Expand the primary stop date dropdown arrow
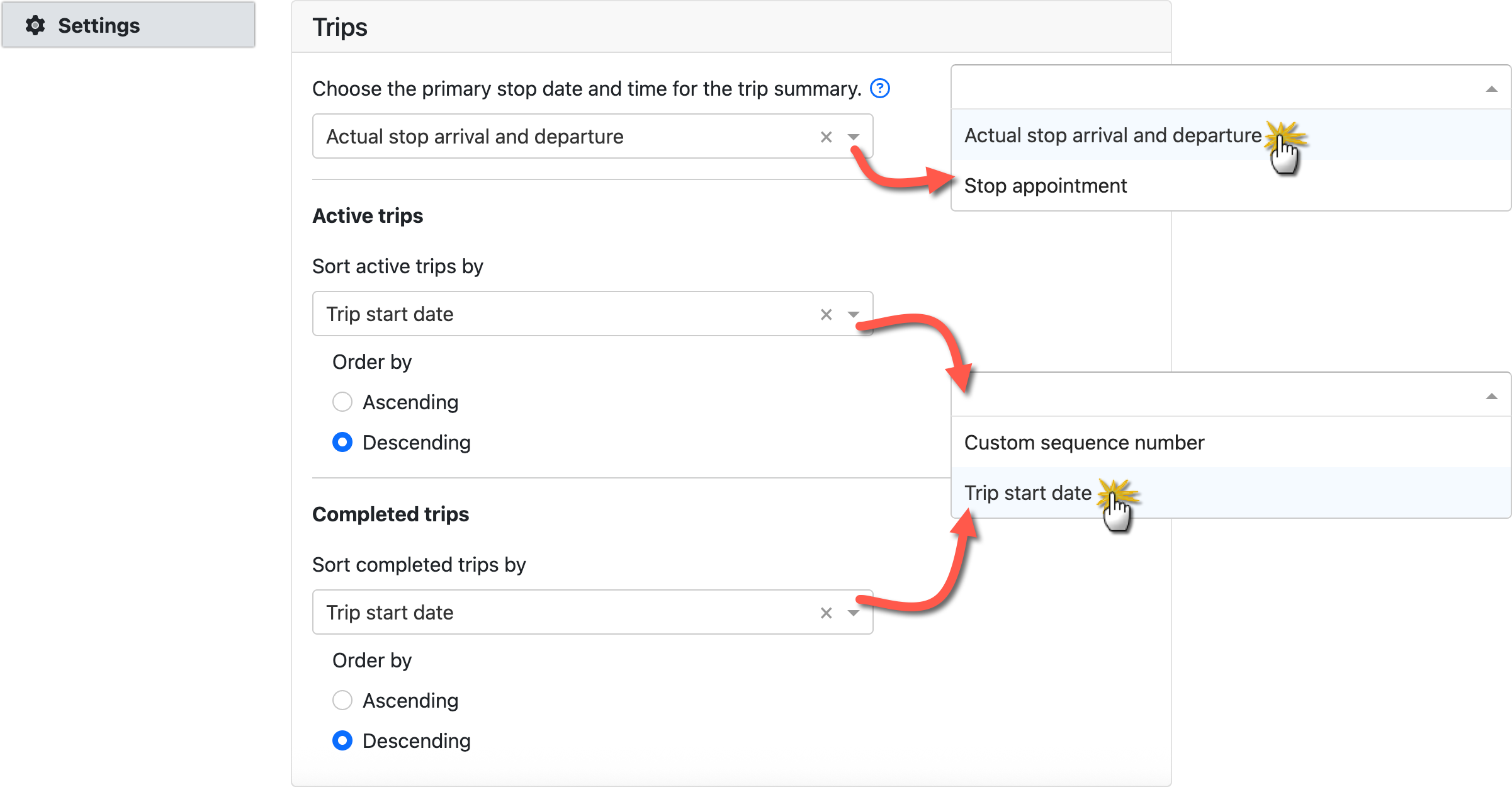The height and width of the screenshot is (787, 1512). pos(854,137)
